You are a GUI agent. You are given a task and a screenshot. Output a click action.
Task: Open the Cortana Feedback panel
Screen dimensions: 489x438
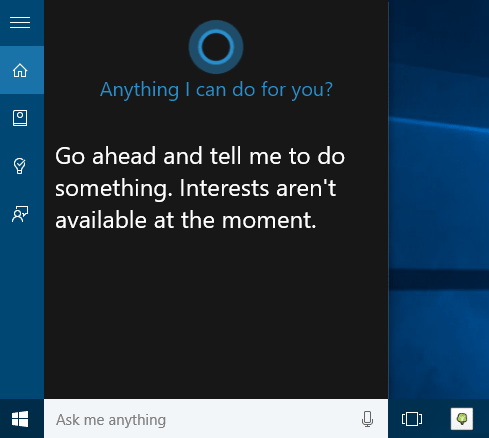(20, 213)
